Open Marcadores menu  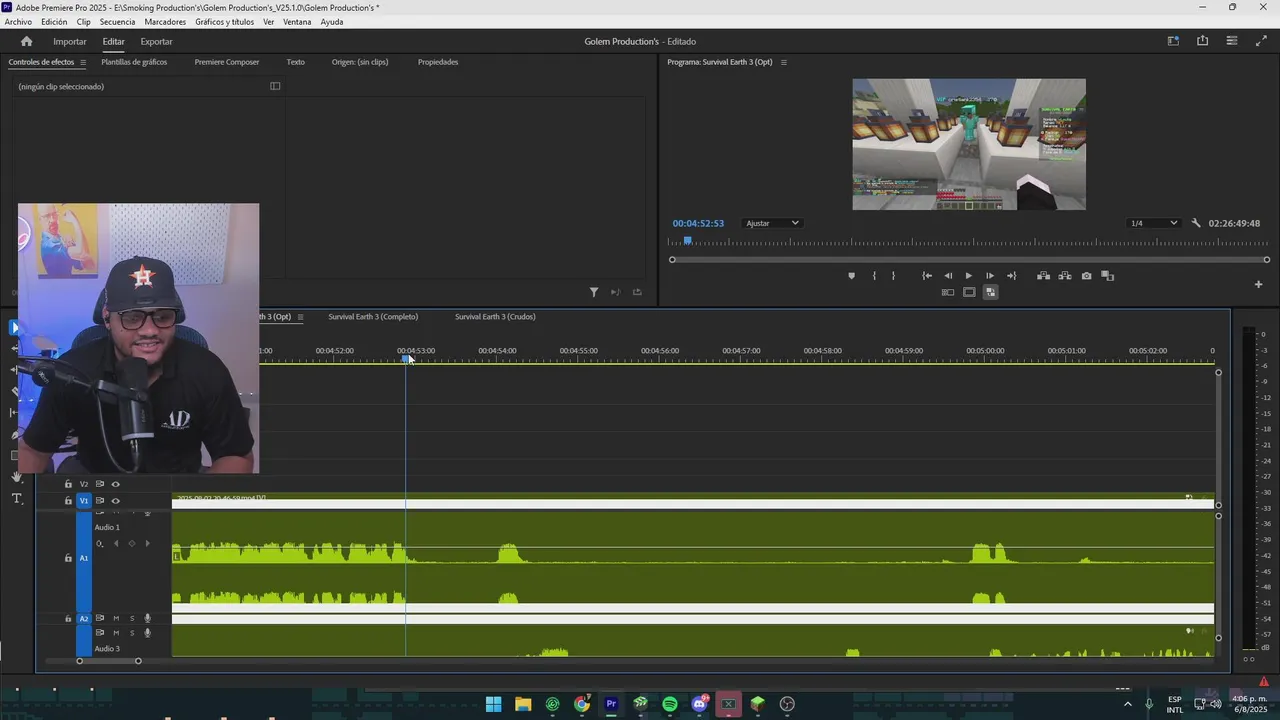click(165, 22)
